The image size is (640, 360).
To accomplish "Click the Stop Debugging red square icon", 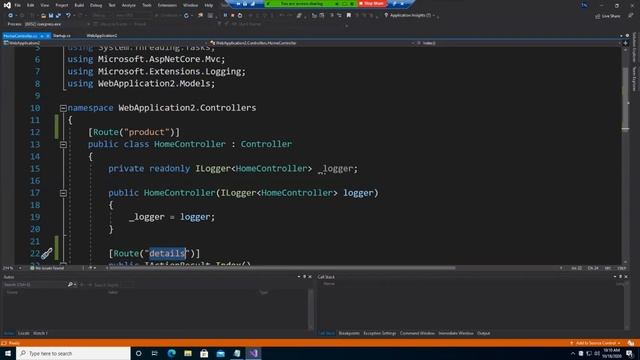I will click(x=233, y=16).
